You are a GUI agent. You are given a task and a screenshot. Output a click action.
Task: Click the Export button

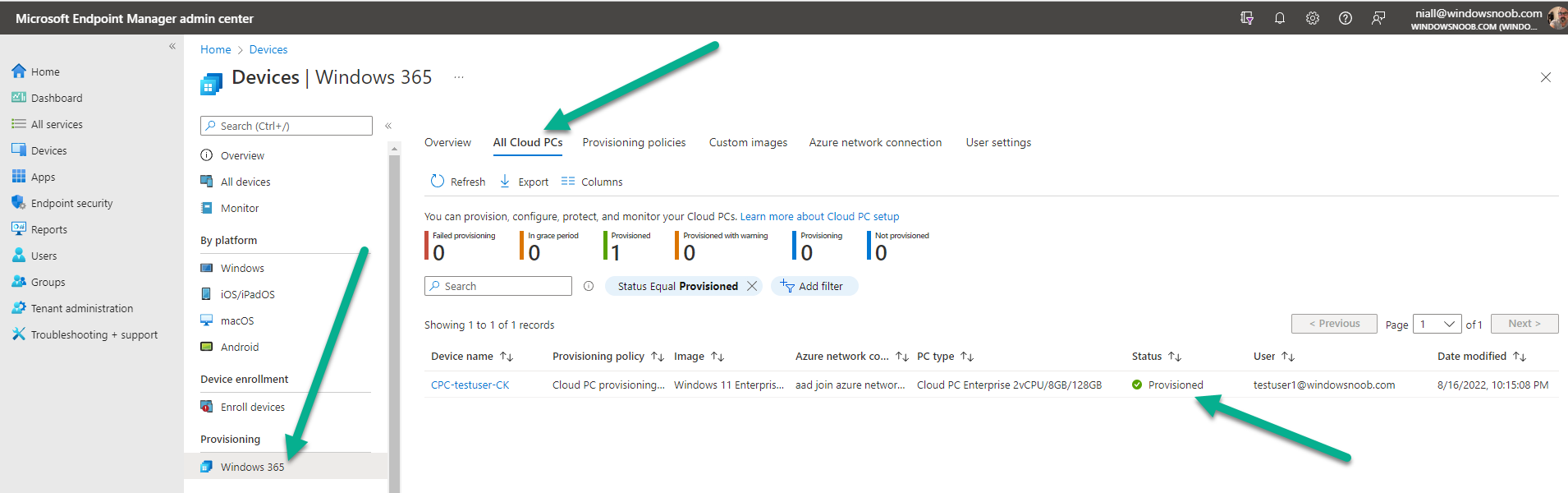click(524, 182)
